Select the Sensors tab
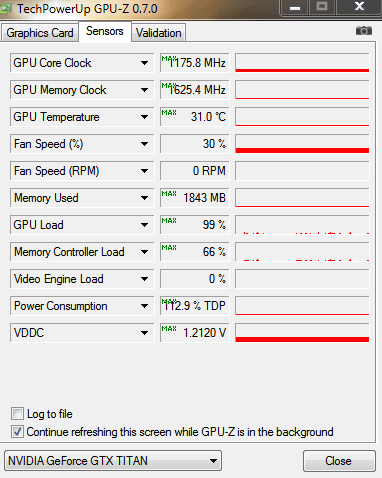Image resolution: width=382 pixels, height=478 pixels. point(105,31)
